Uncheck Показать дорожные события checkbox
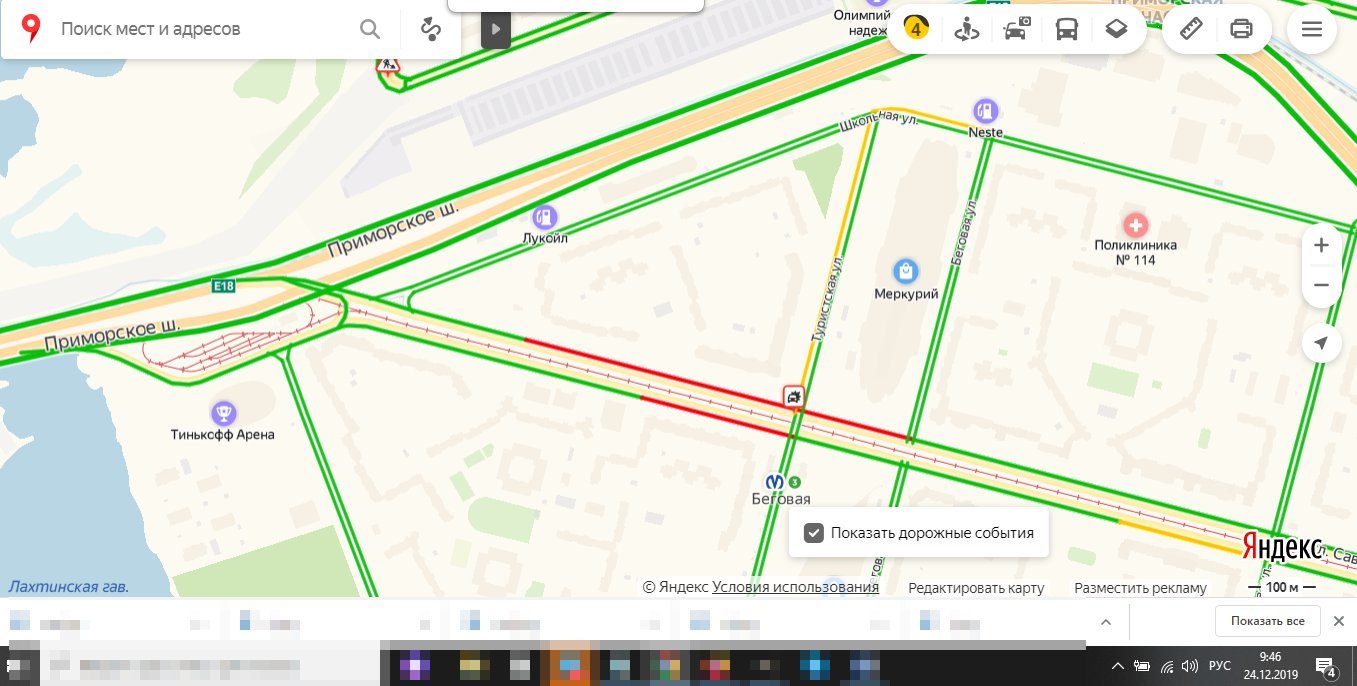Screen dimensions: 1357x686 pyautogui.click(x=814, y=533)
